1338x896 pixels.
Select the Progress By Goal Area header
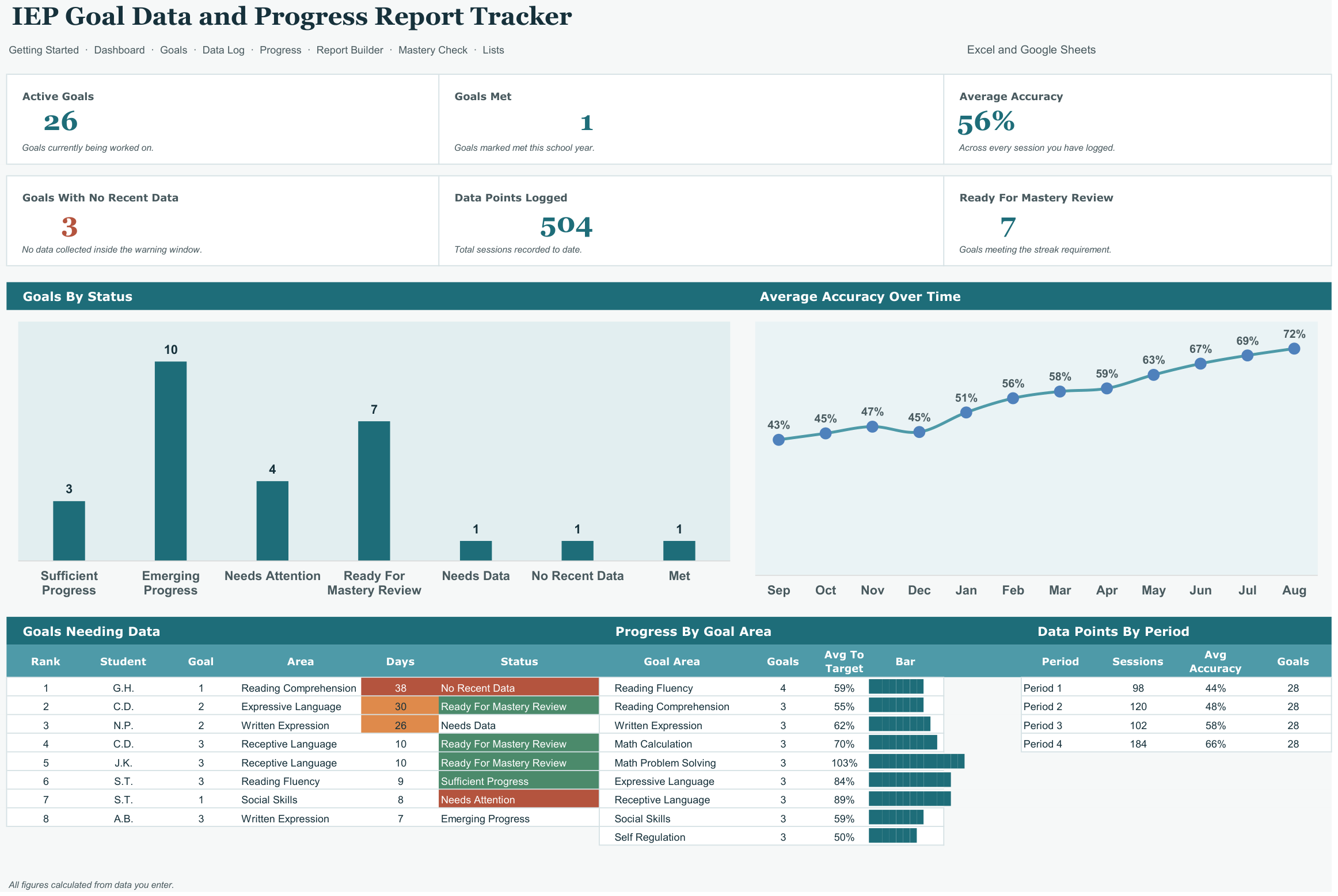[x=693, y=631]
